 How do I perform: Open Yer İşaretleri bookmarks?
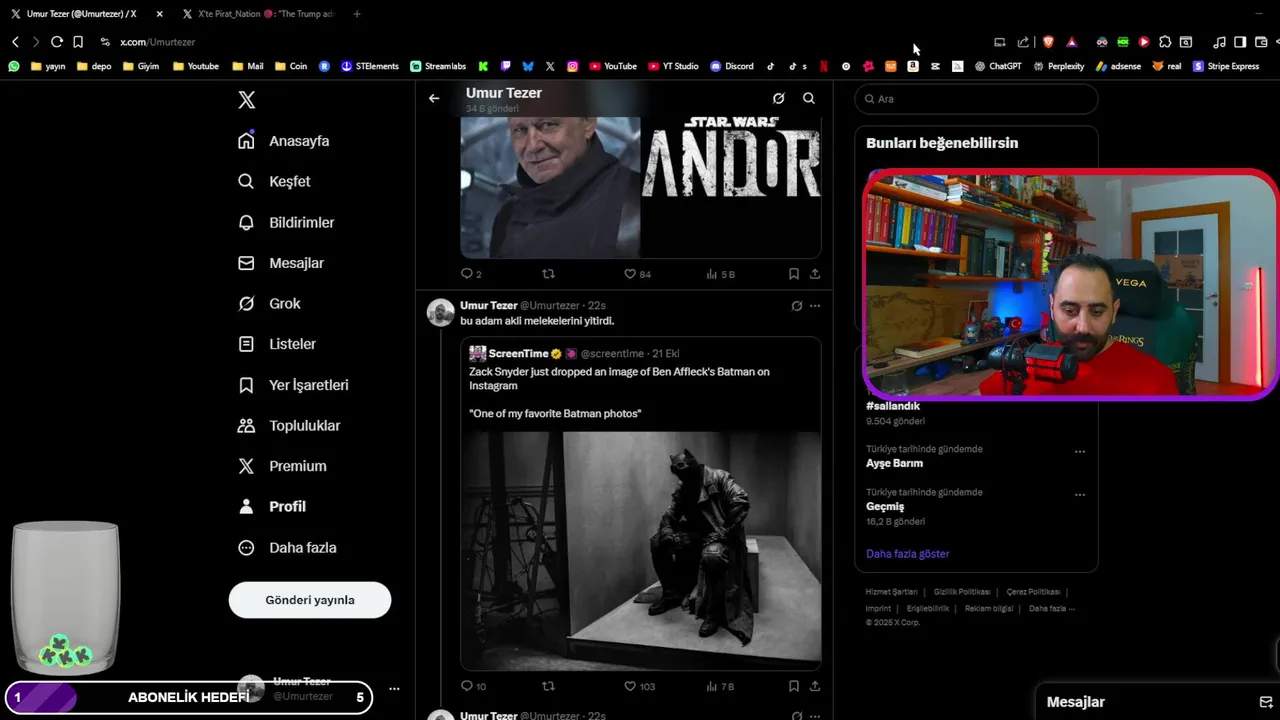point(293,385)
